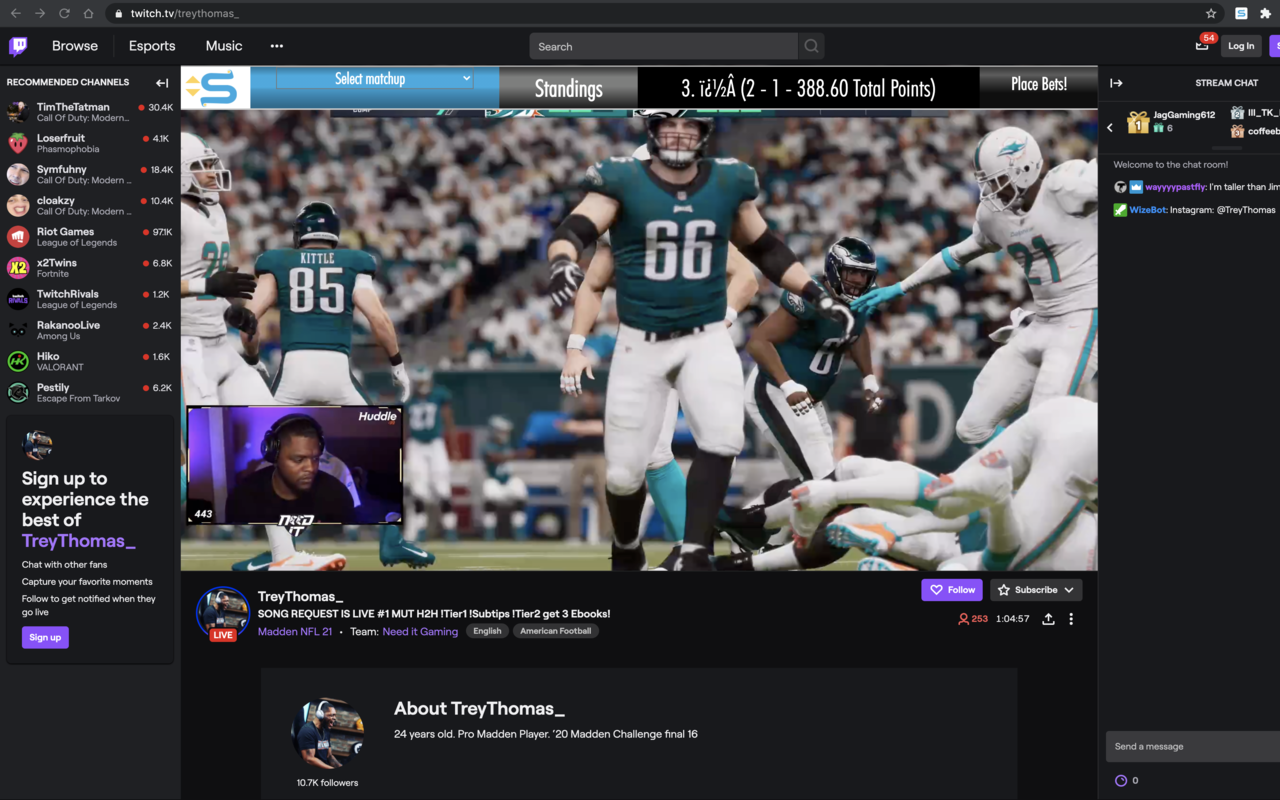Viewport: 1280px width, 800px height.
Task: Click the overlay extension S logo
Action: coord(215,88)
